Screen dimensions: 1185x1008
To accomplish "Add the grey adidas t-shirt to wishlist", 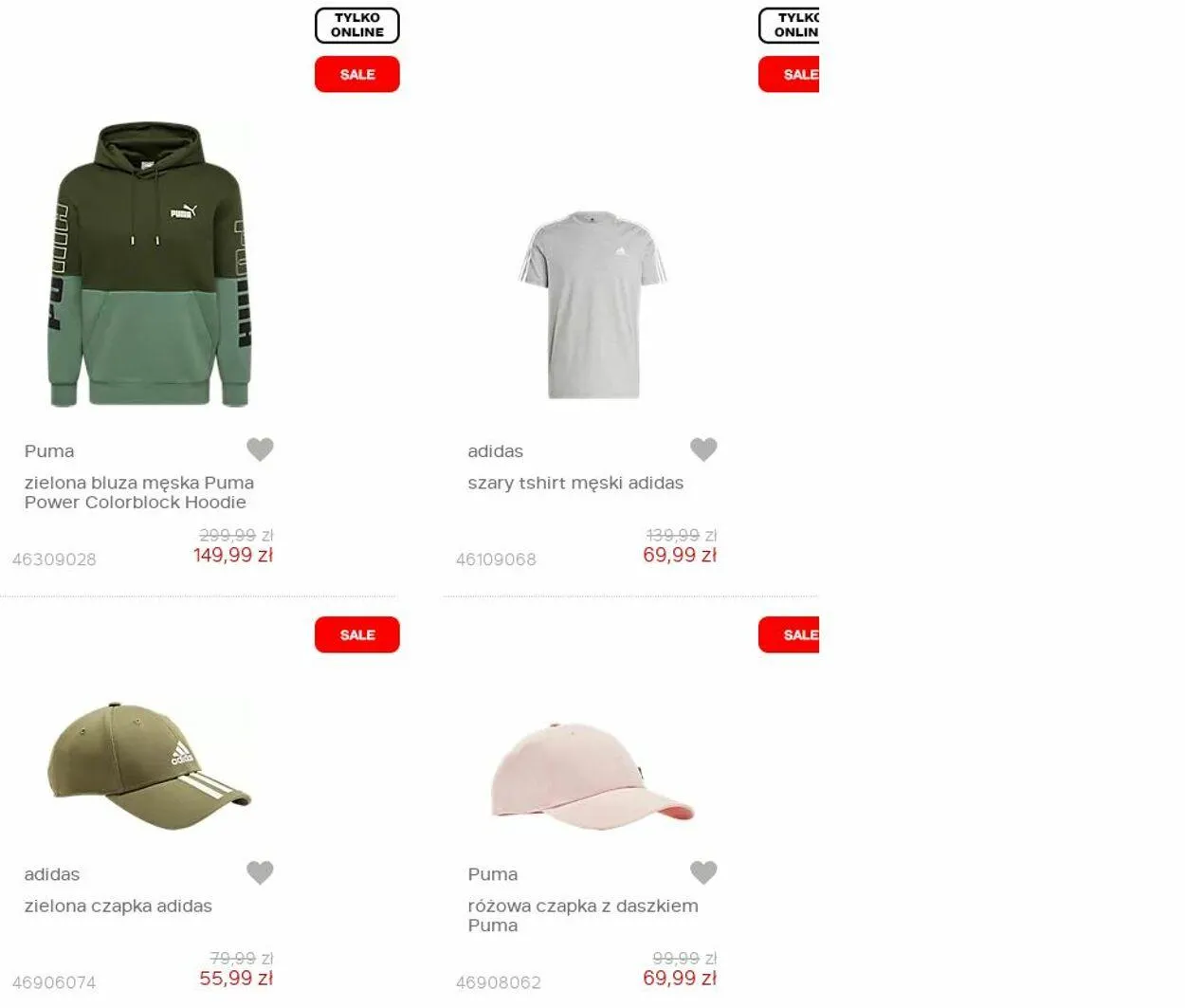I will tap(703, 449).
